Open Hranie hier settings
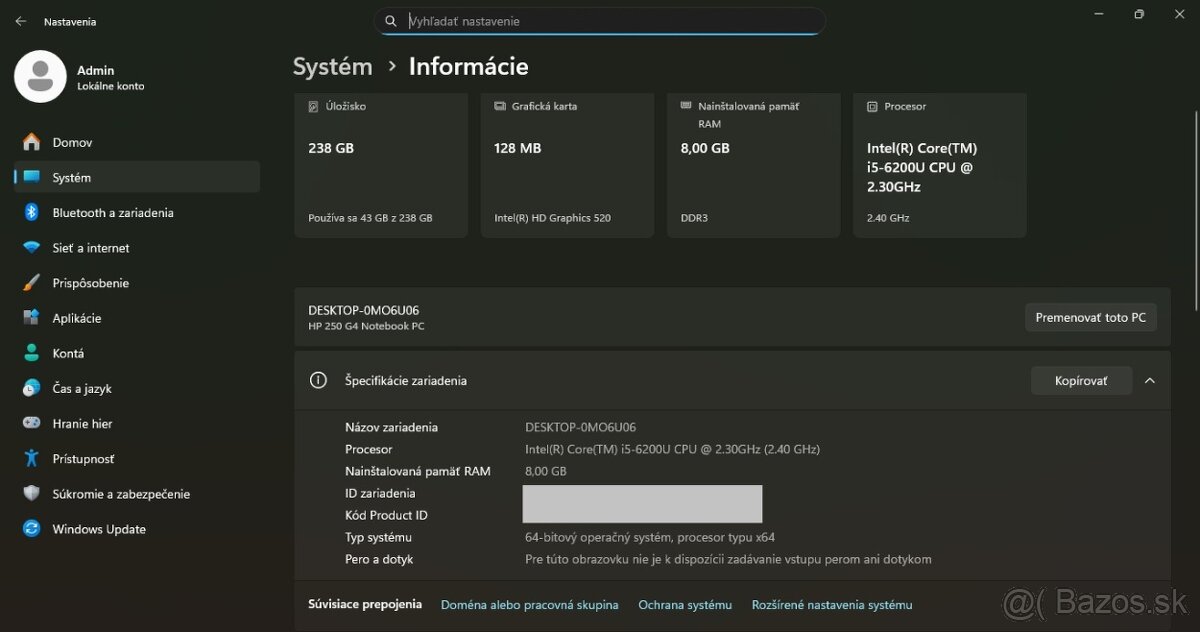 pos(87,423)
